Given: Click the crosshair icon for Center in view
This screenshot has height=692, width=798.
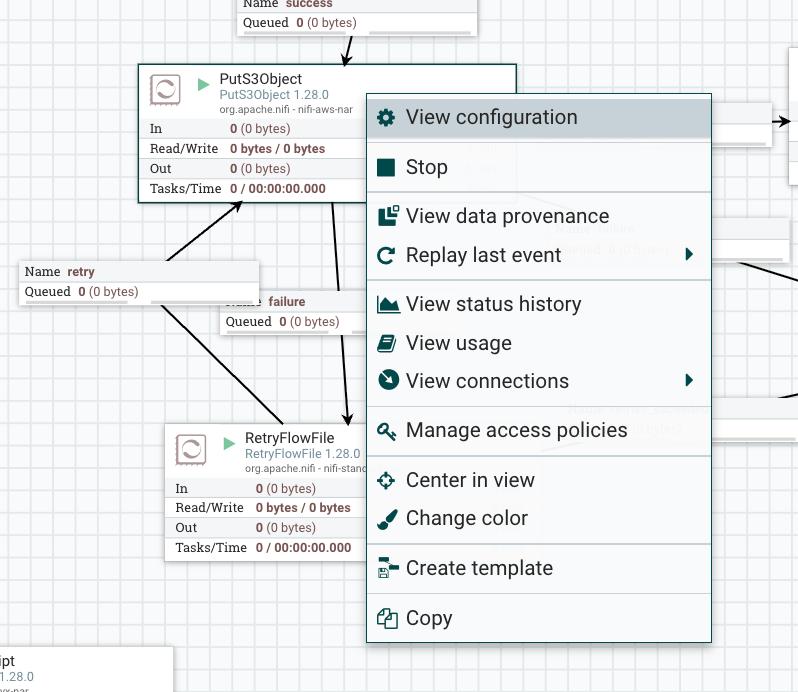Looking at the screenshot, I should [x=386, y=480].
